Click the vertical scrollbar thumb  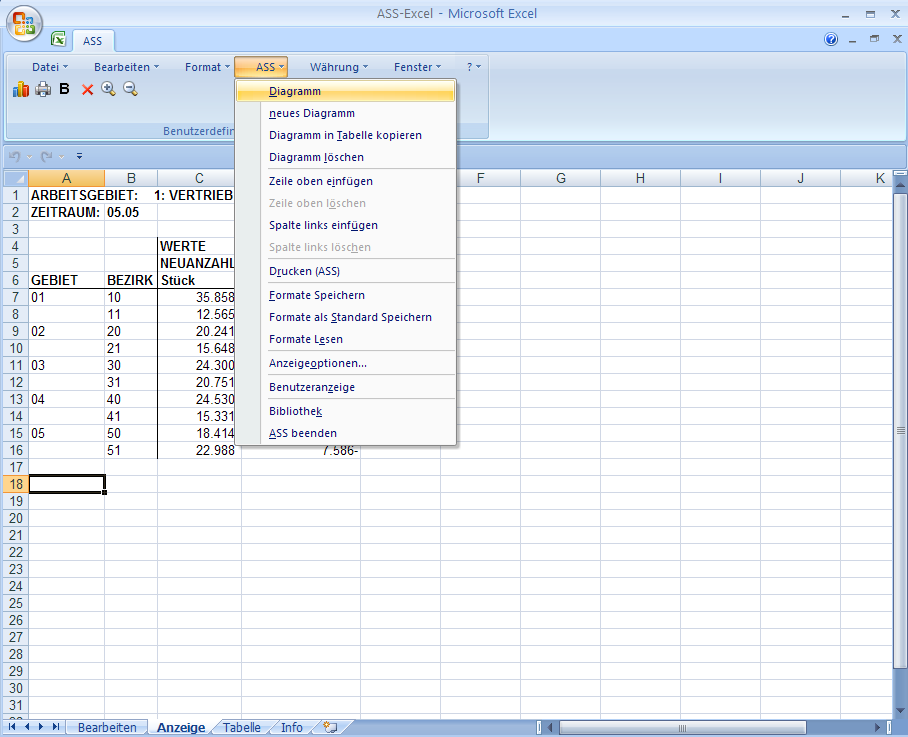(900, 430)
